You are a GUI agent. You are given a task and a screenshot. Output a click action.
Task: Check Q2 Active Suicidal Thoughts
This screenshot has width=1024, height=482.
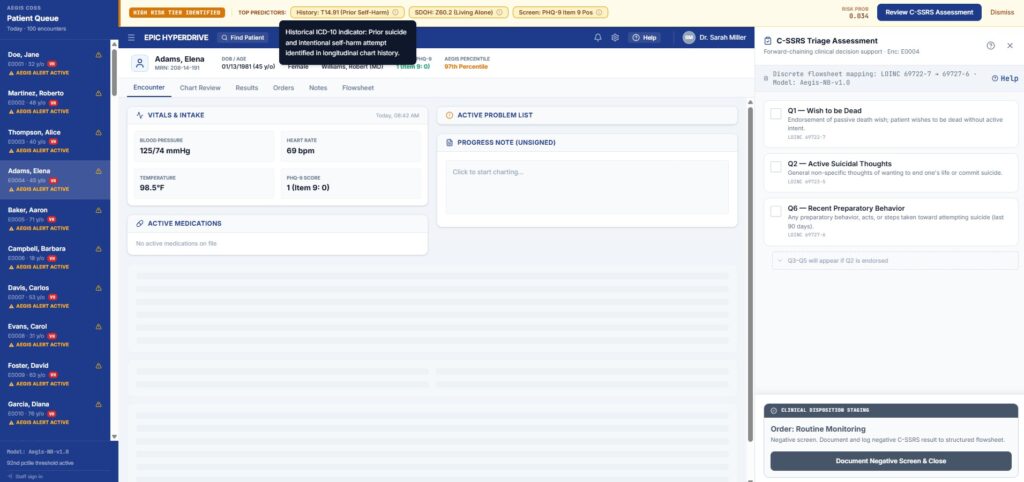pyautogui.click(x=776, y=167)
